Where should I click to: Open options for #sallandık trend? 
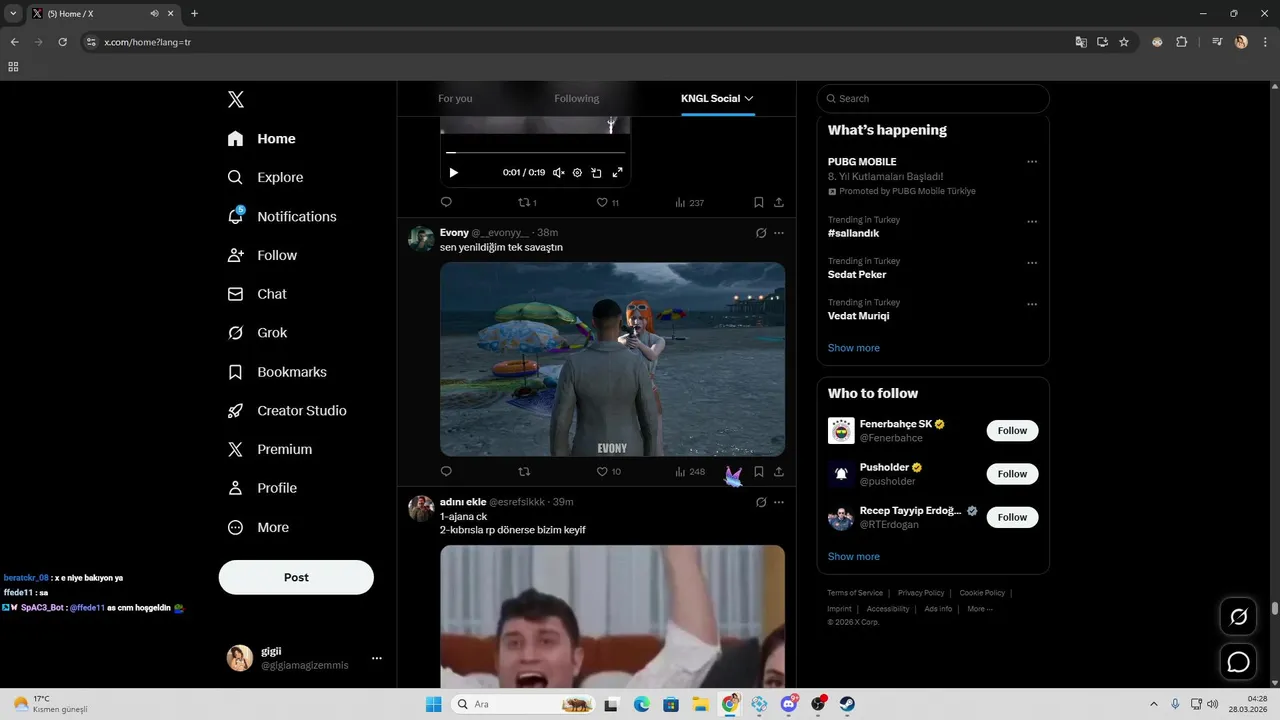tap(1032, 222)
